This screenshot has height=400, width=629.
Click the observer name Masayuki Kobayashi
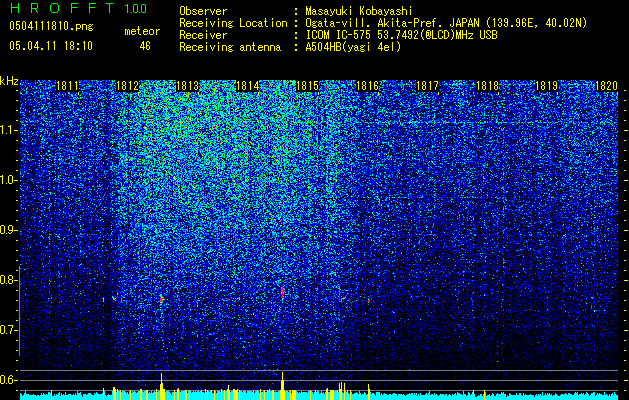point(359,11)
